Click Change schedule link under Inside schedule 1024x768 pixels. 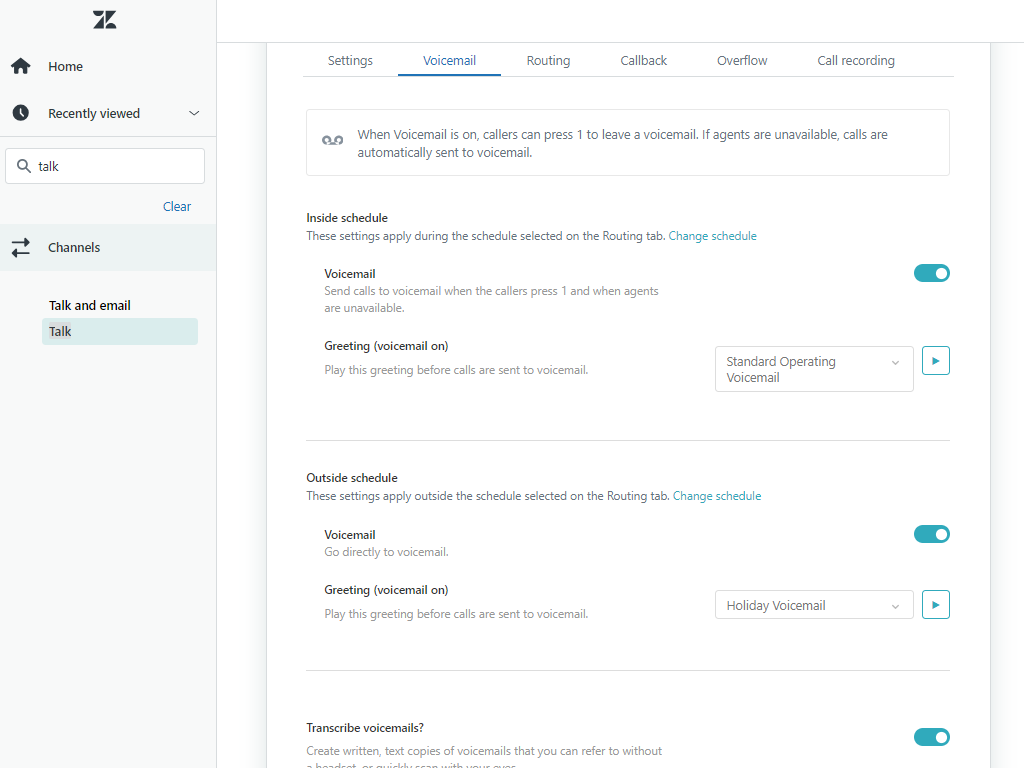[x=712, y=236]
